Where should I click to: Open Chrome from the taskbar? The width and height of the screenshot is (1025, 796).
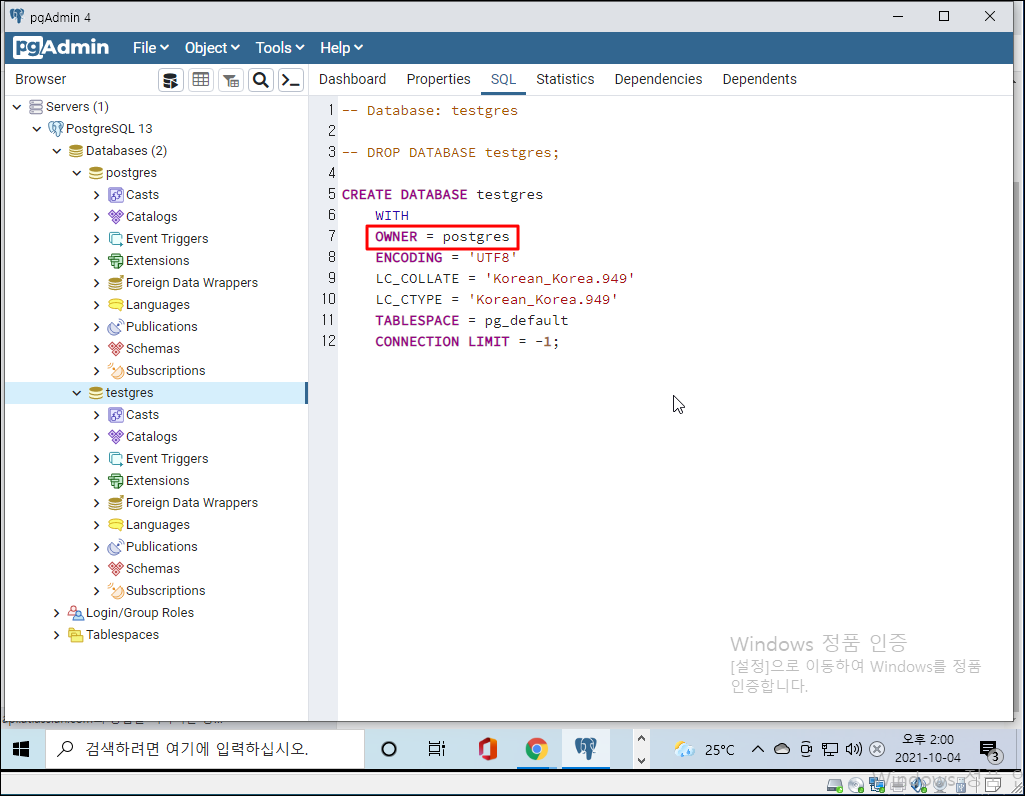click(x=536, y=749)
